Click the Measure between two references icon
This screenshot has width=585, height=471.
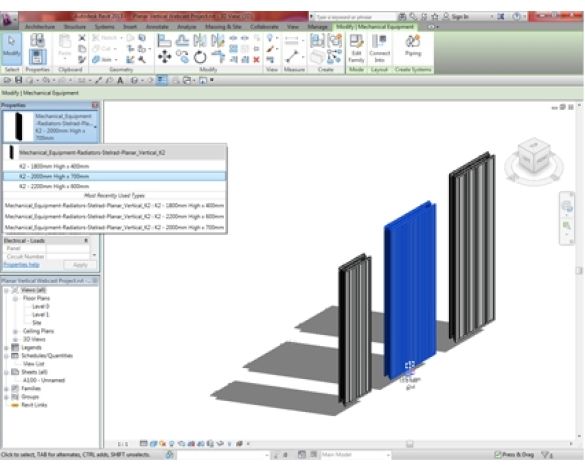click(x=291, y=56)
